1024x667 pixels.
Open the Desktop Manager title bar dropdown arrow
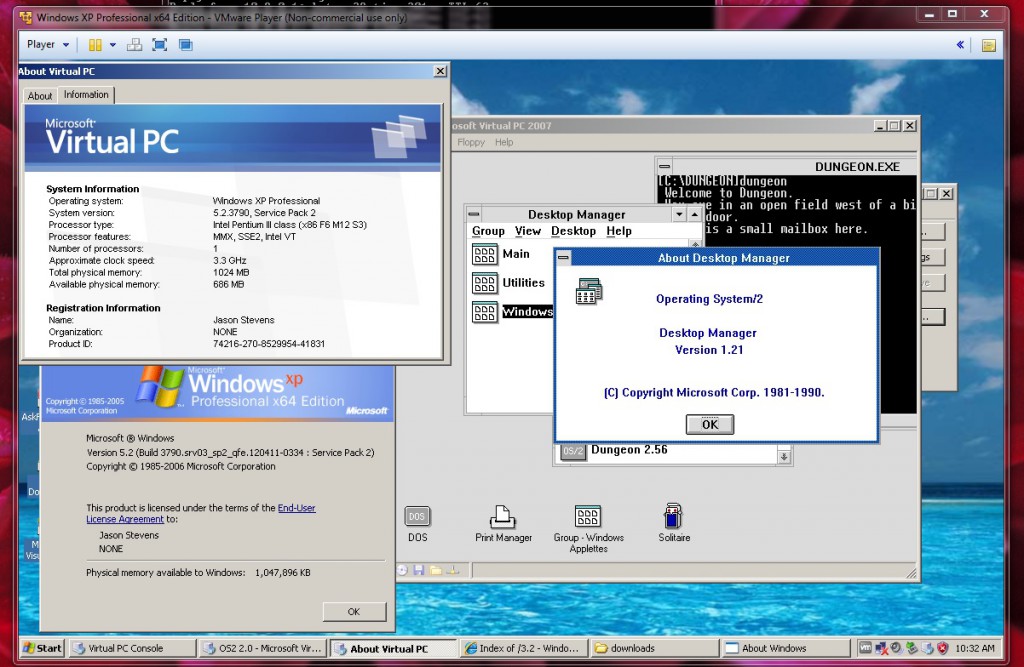click(x=678, y=214)
